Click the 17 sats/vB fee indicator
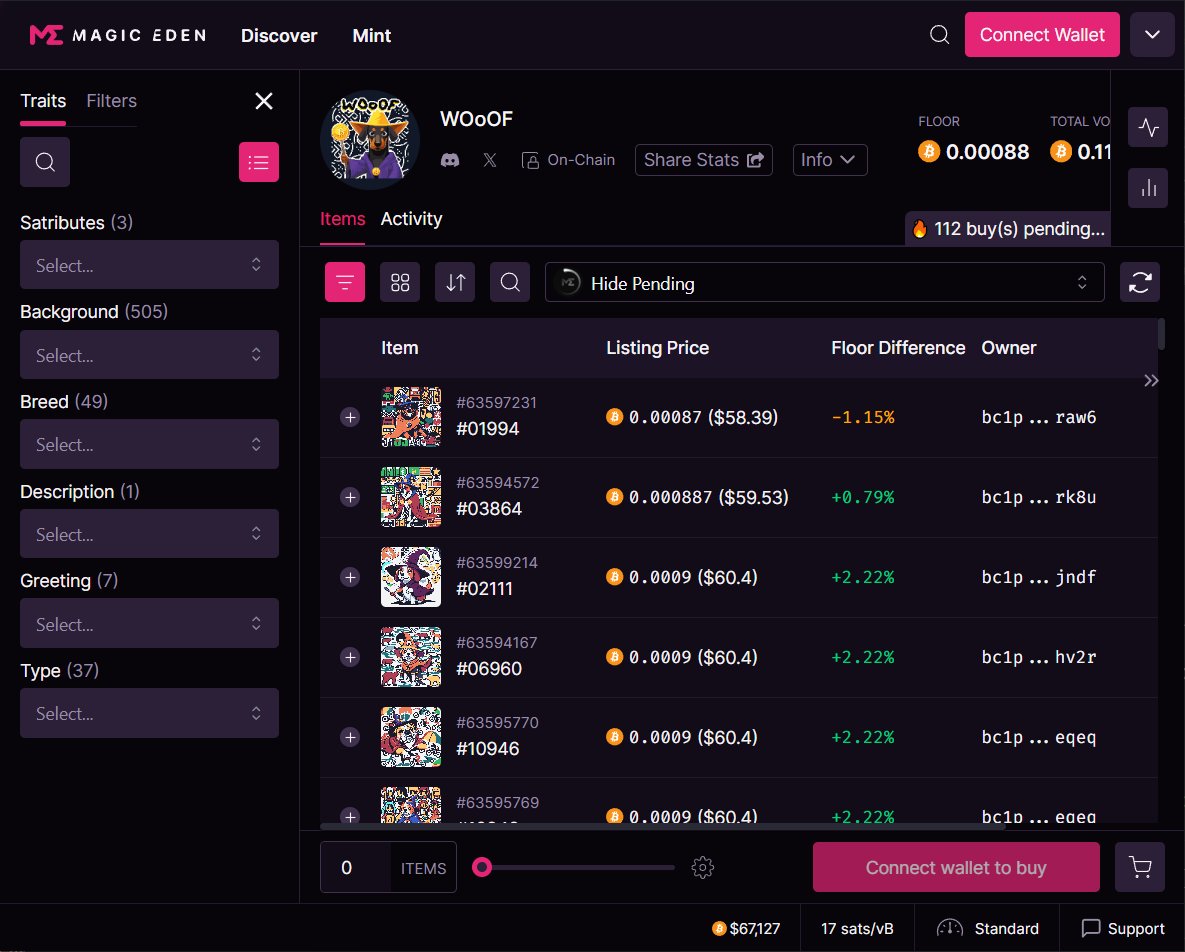This screenshot has height=952, width=1185. point(857,928)
